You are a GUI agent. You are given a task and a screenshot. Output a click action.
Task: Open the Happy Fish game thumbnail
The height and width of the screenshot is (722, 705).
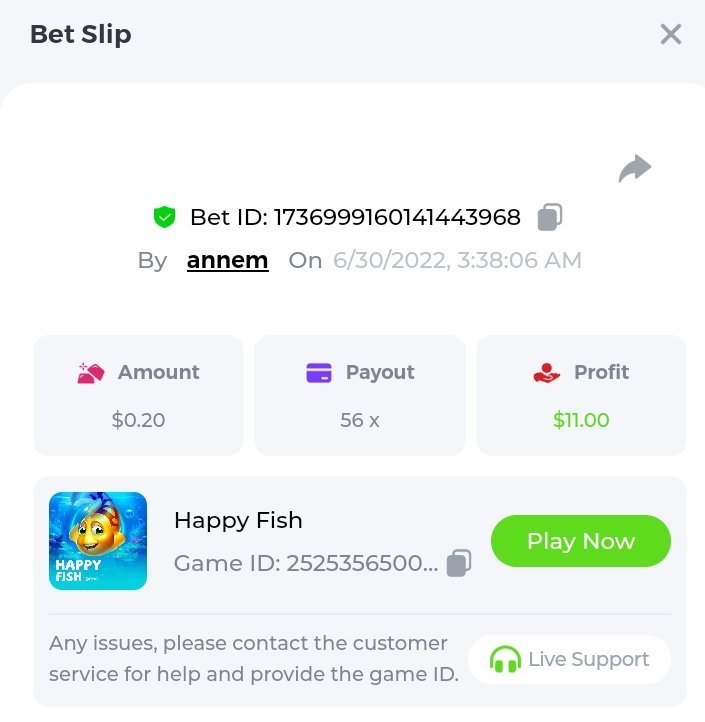[x=98, y=541]
